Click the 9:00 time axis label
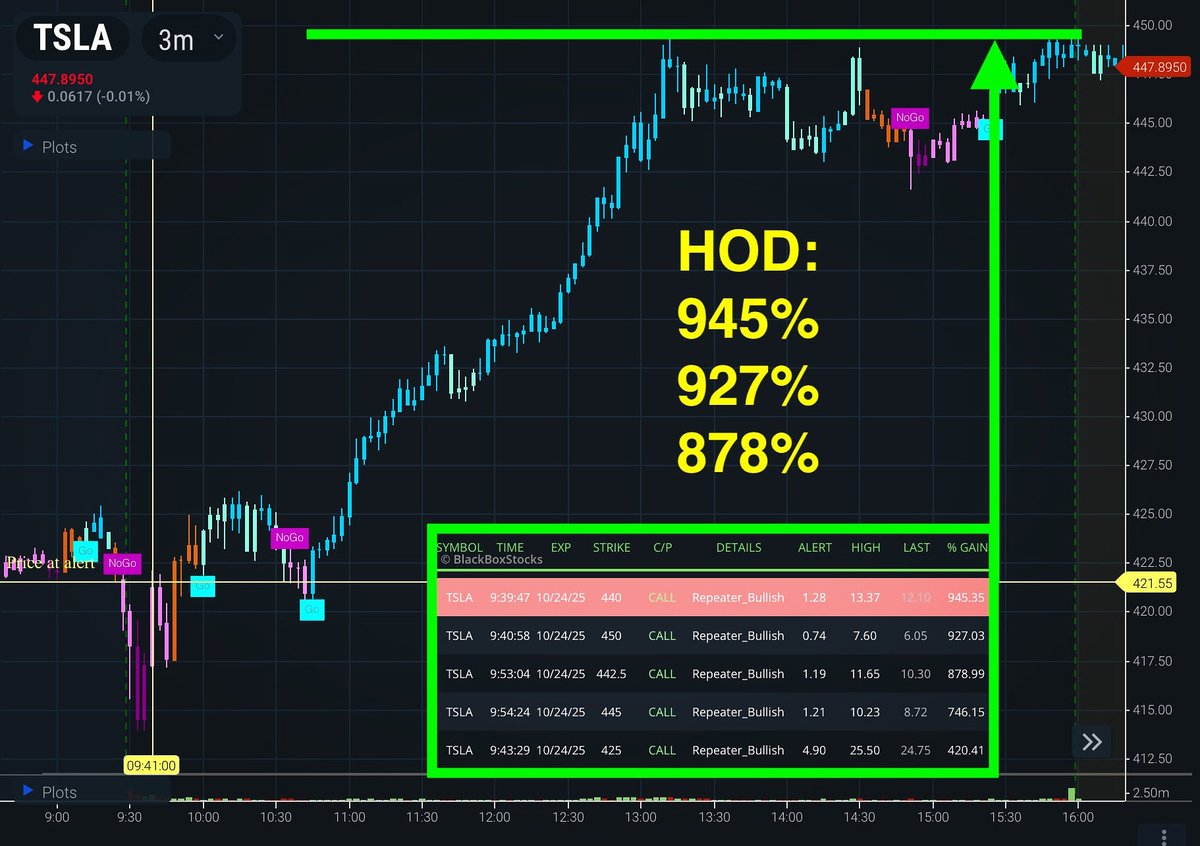 tap(58, 818)
